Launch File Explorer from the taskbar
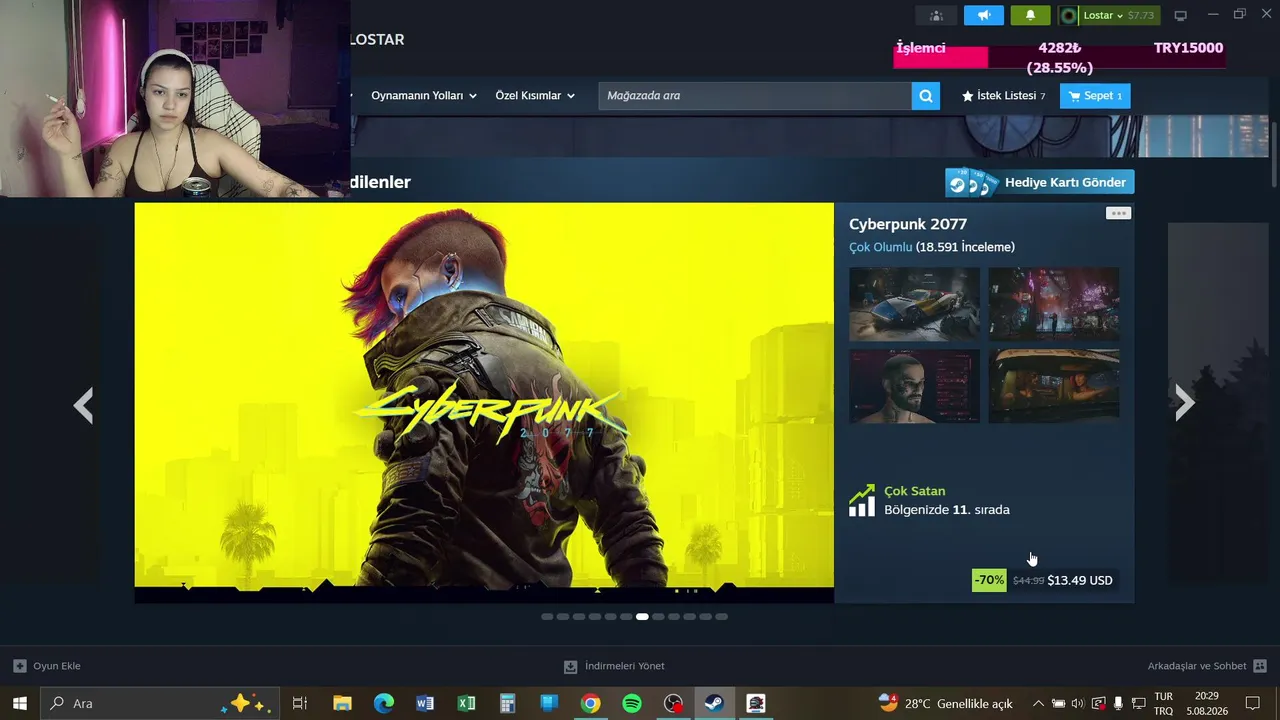The width and height of the screenshot is (1280, 720). tap(342, 703)
